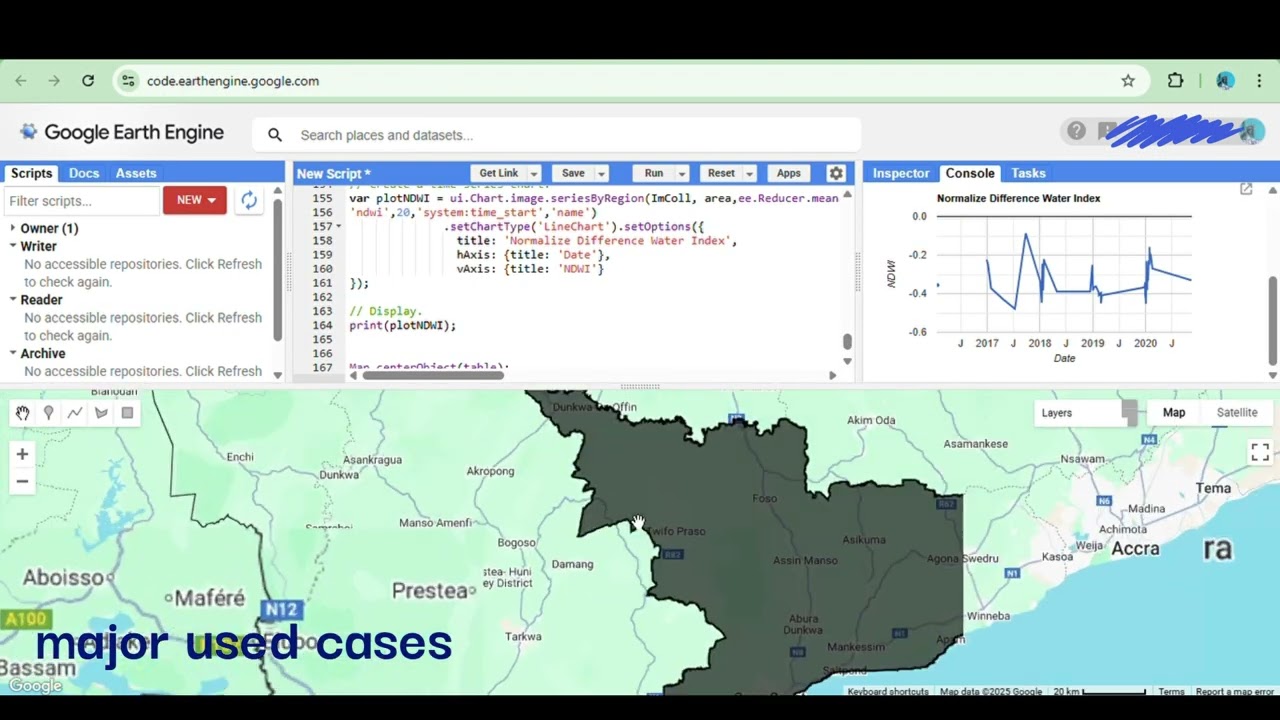Select the draw line tool
This screenshot has width=1280, height=720.
click(75, 413)
